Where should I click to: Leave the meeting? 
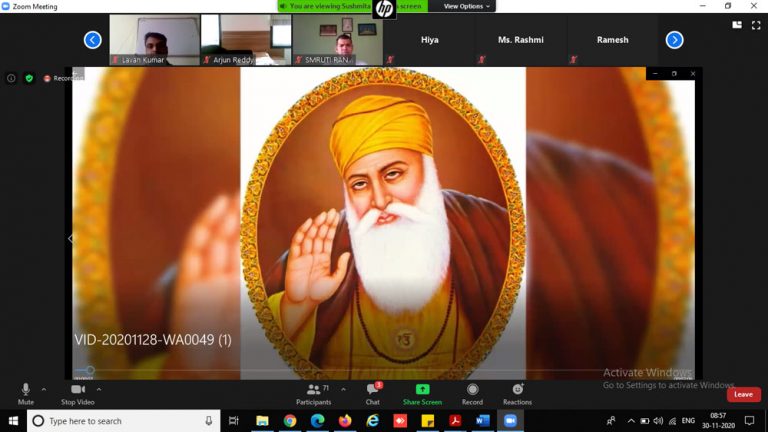[x=744, y=394]
